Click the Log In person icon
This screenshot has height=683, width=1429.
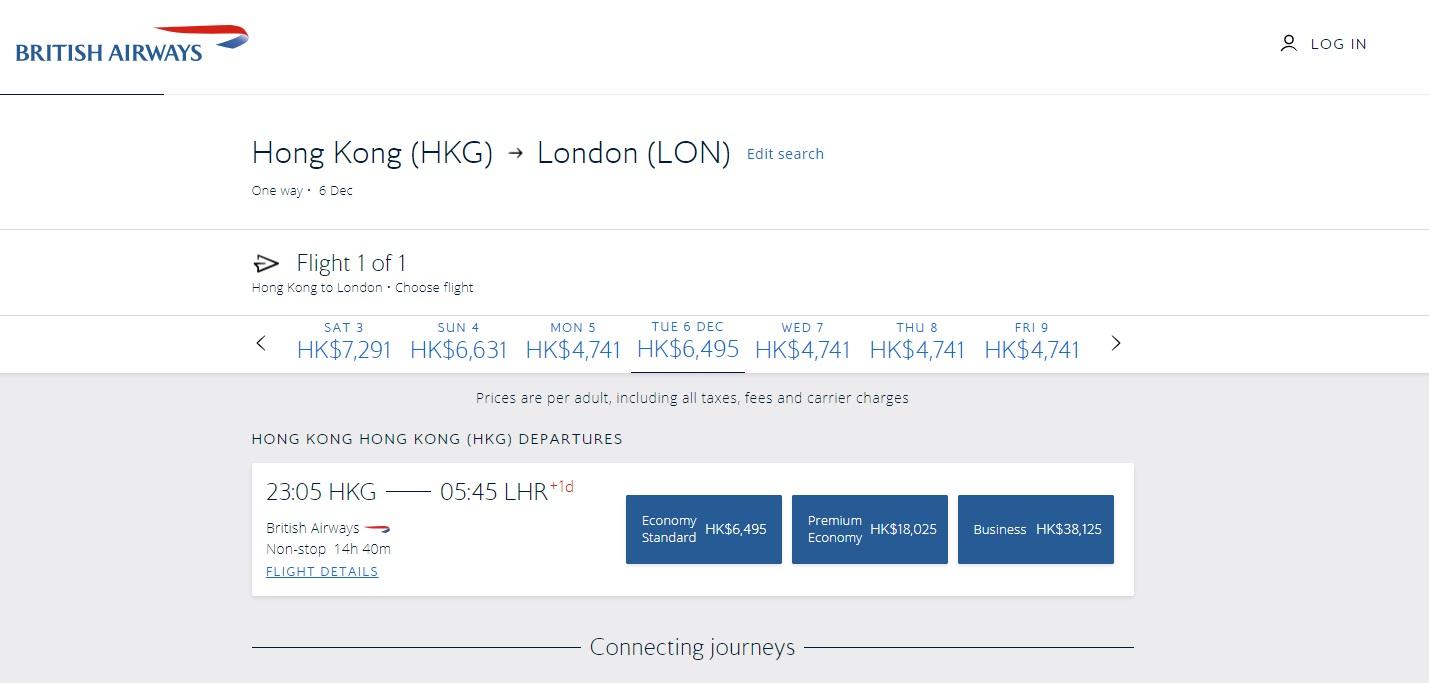[1288, 43]
